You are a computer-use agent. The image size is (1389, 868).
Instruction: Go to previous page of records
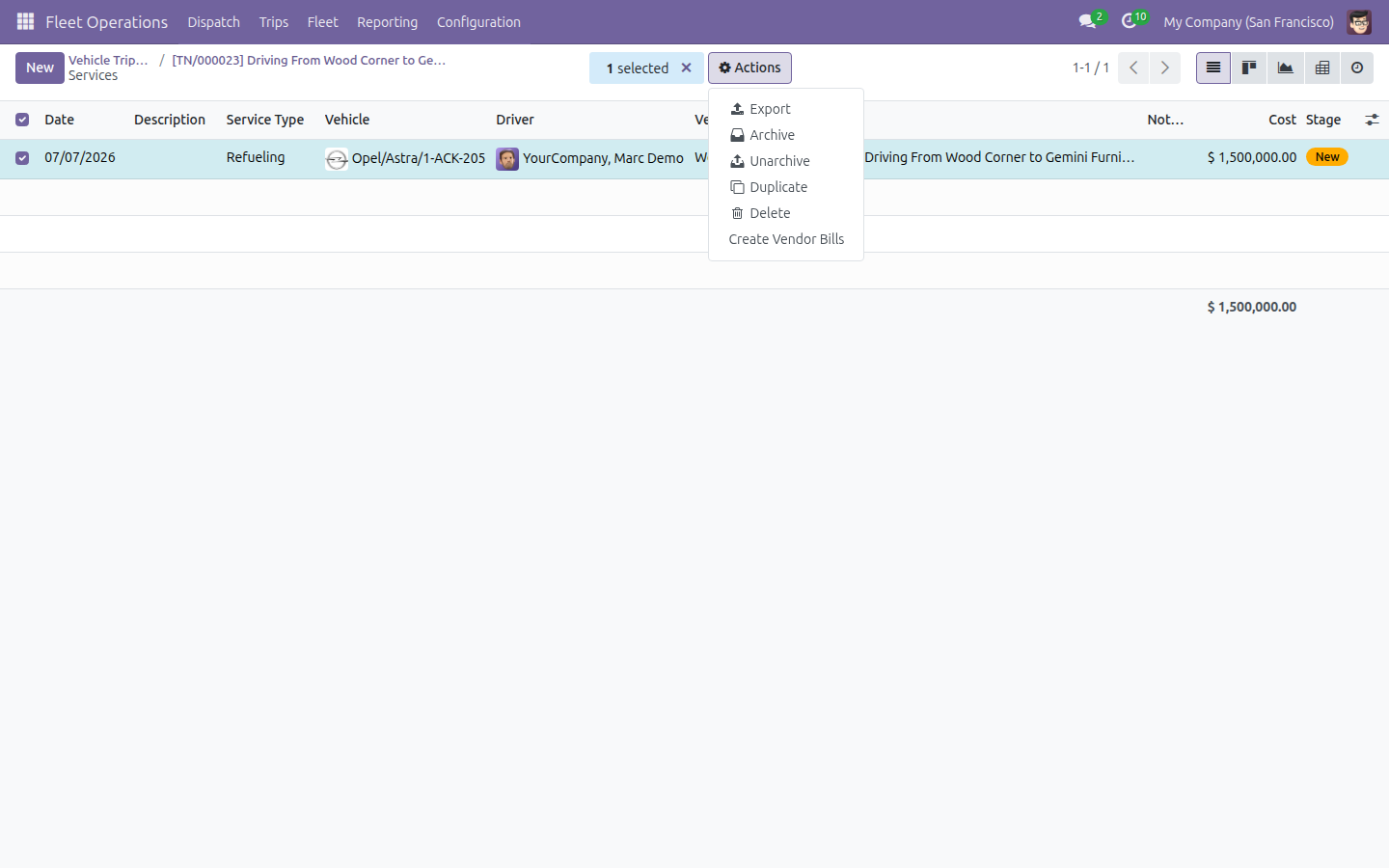(x=1133, y=68)
